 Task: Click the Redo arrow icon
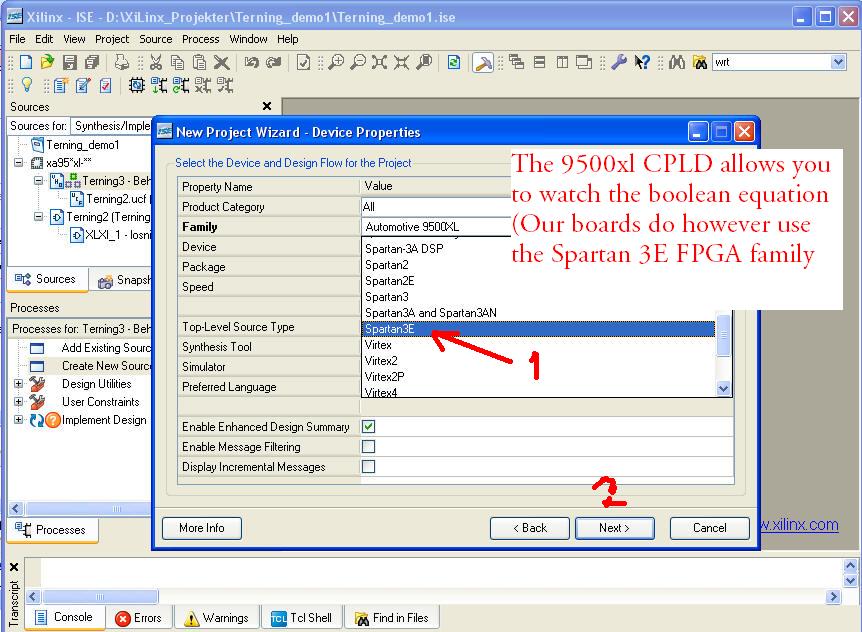(273, 62)
